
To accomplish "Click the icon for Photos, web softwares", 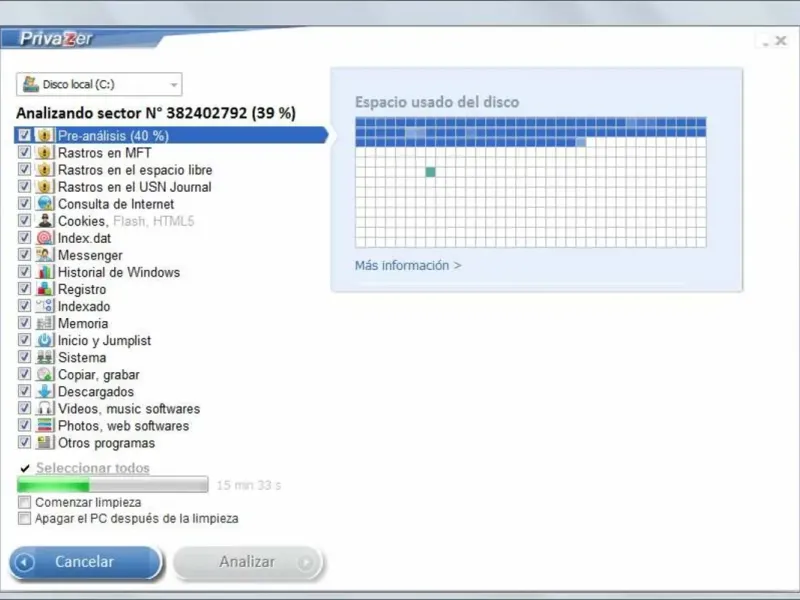I will coord(44,426).
